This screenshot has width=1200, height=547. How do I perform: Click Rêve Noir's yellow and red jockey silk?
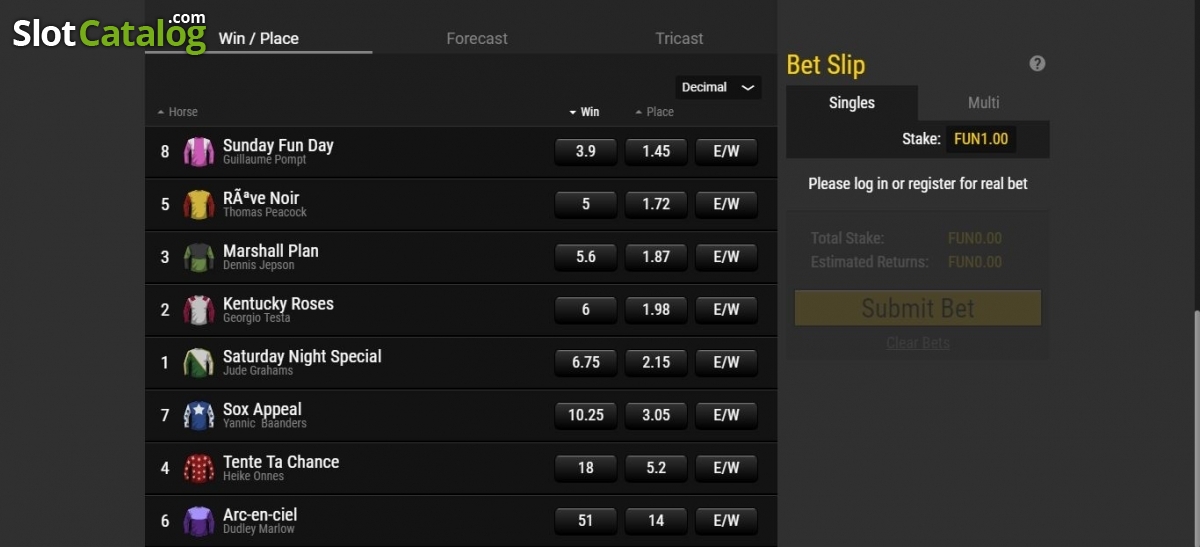(x=199, y=205)
